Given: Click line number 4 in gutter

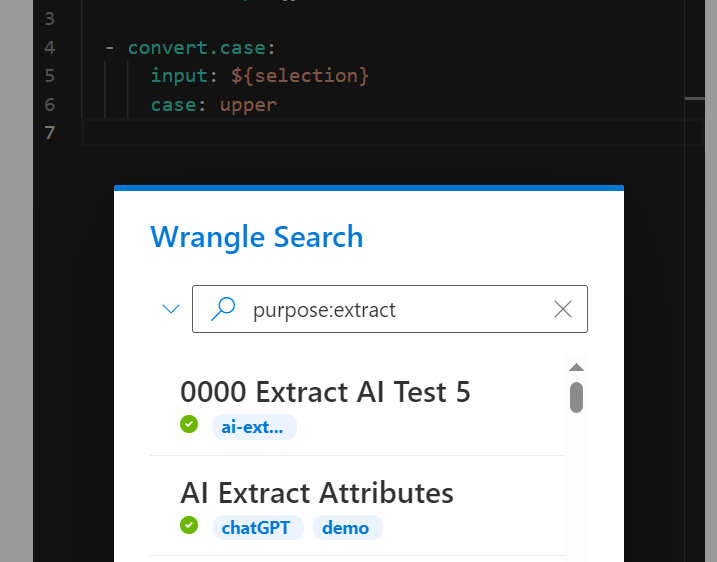Looking at the screenshot, I should click(x=49, y=48).
